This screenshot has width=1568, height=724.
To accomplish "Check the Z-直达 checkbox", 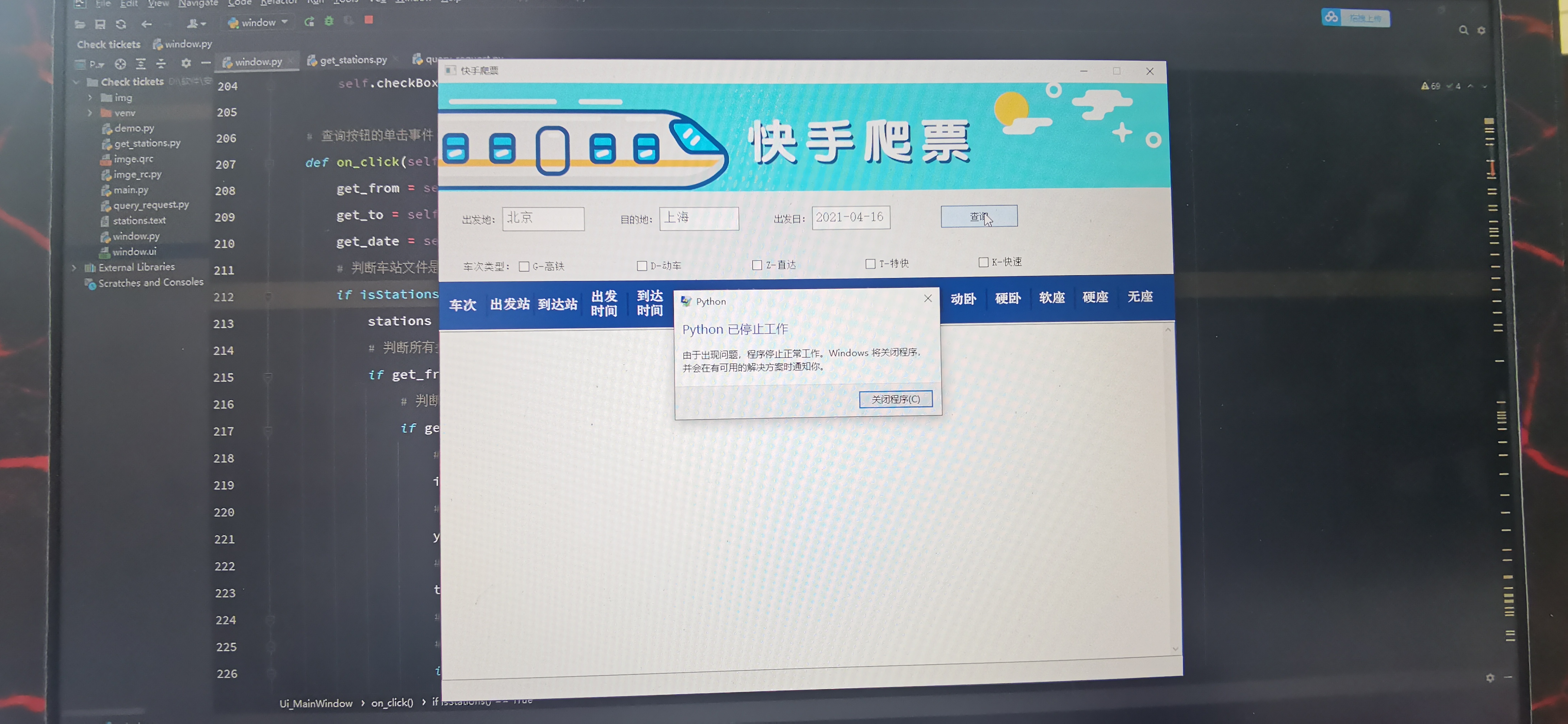I will 757,265.
